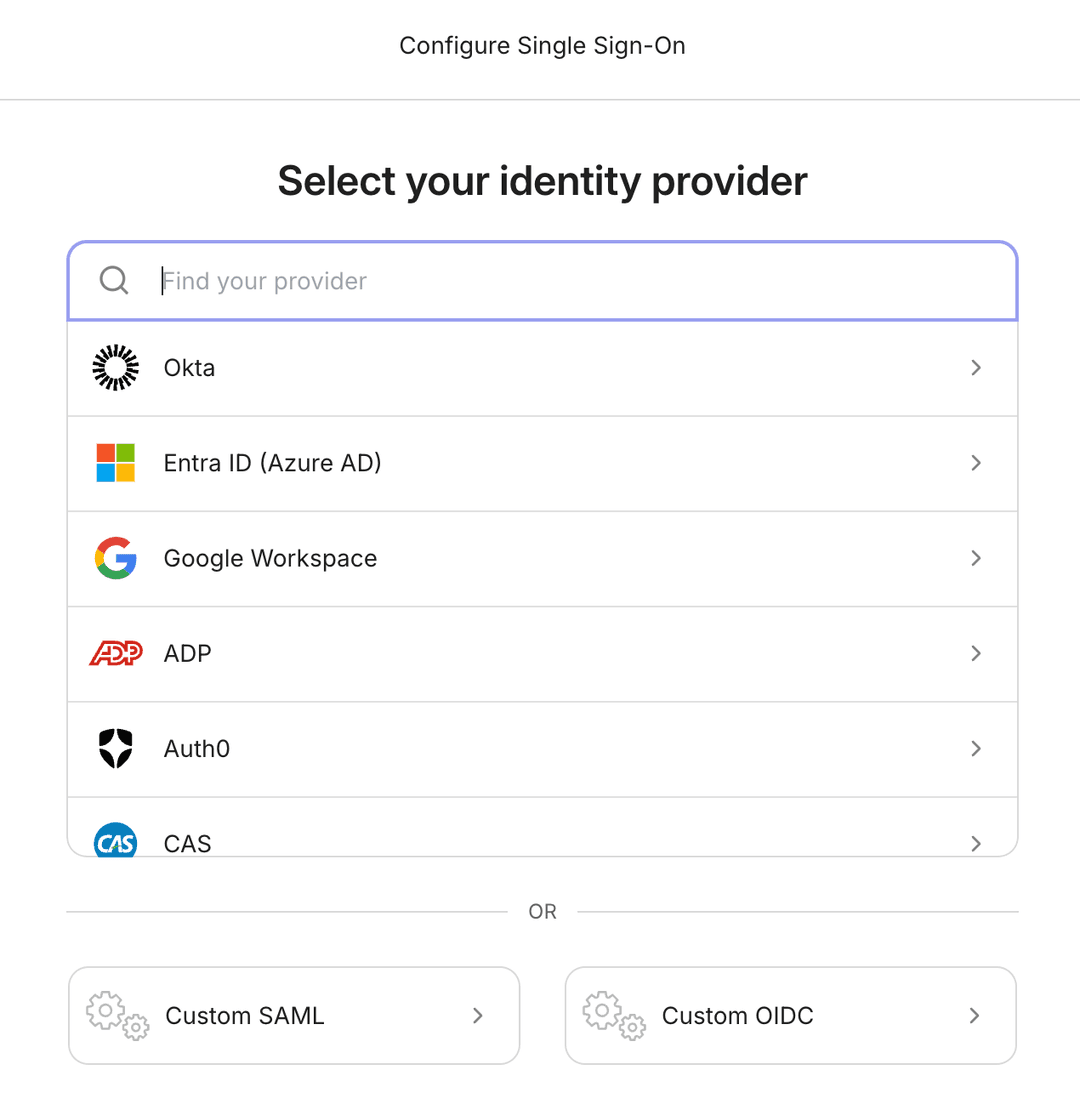Select the CAS provider entry

pos(542,841)
